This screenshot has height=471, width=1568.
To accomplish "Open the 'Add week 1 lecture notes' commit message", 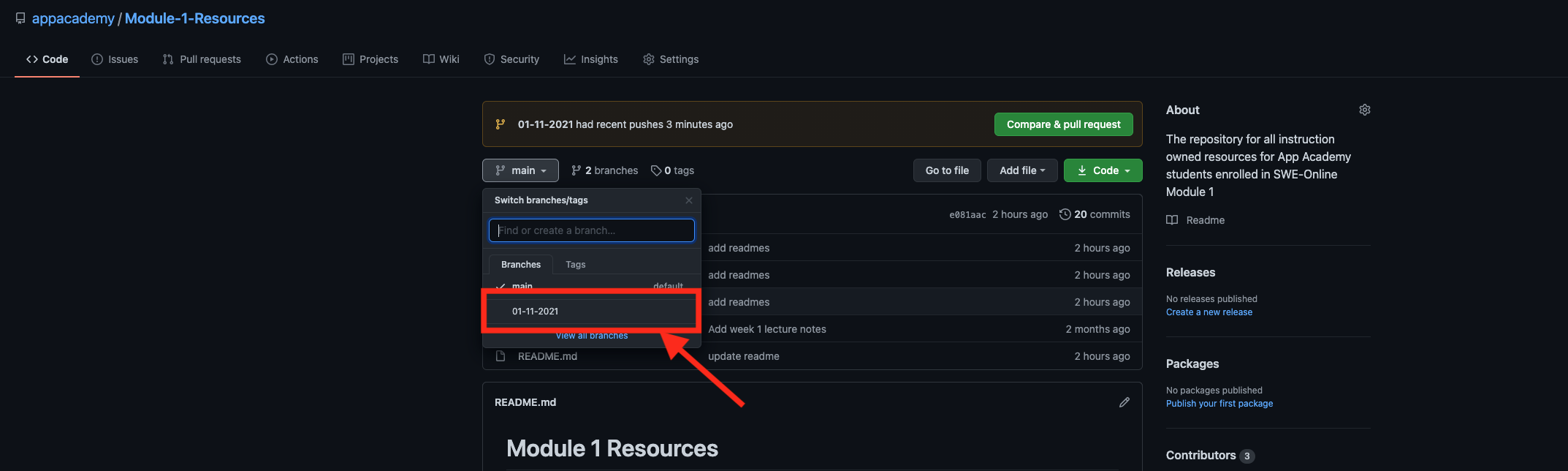I will click(x=767, y=329).
